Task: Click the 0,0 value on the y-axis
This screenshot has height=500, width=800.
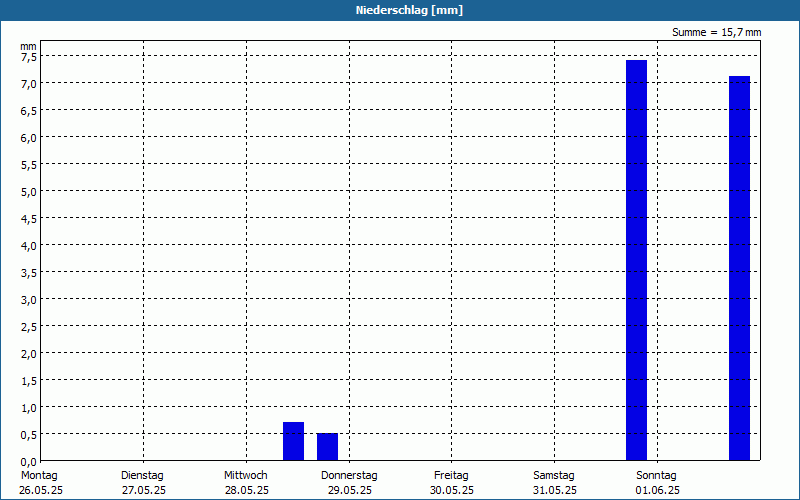Action: pyautogui.click(x=29, y=462)
